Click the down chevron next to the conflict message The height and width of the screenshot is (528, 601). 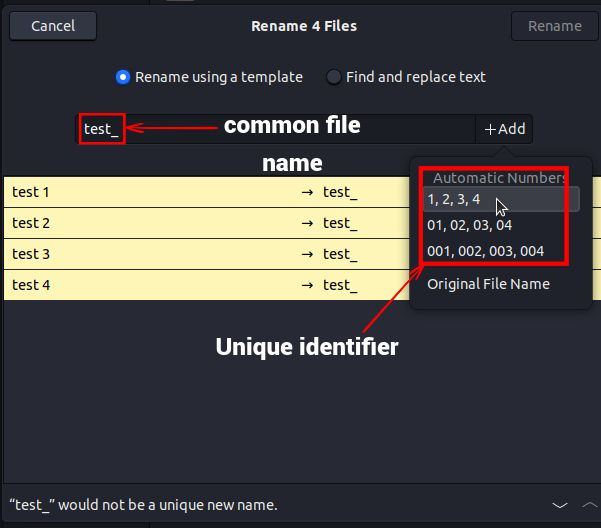coord(561,505)
